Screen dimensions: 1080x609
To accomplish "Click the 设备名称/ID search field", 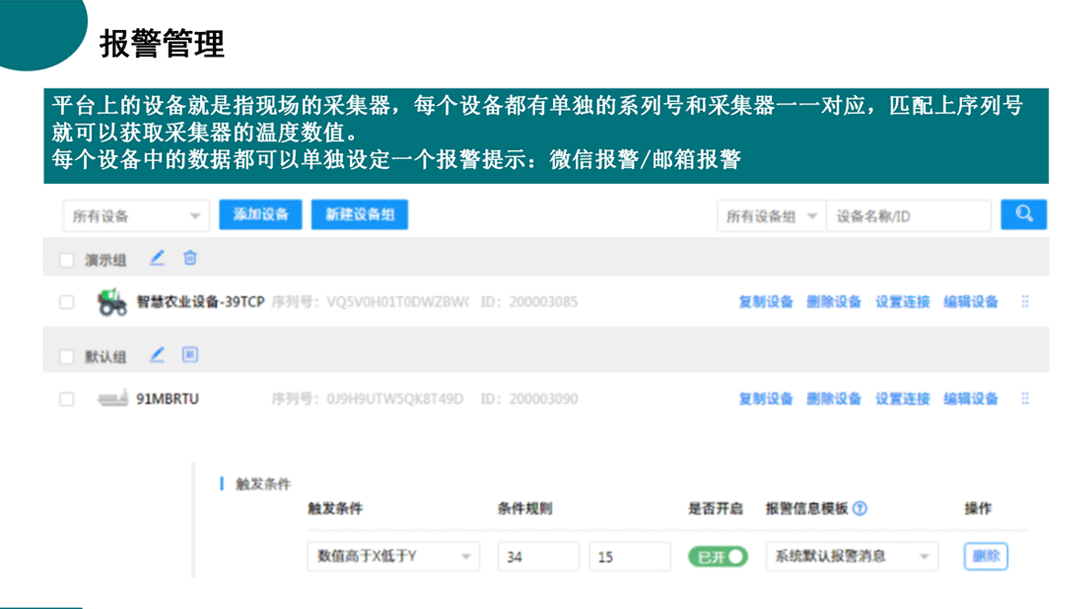I will point(908,216).
